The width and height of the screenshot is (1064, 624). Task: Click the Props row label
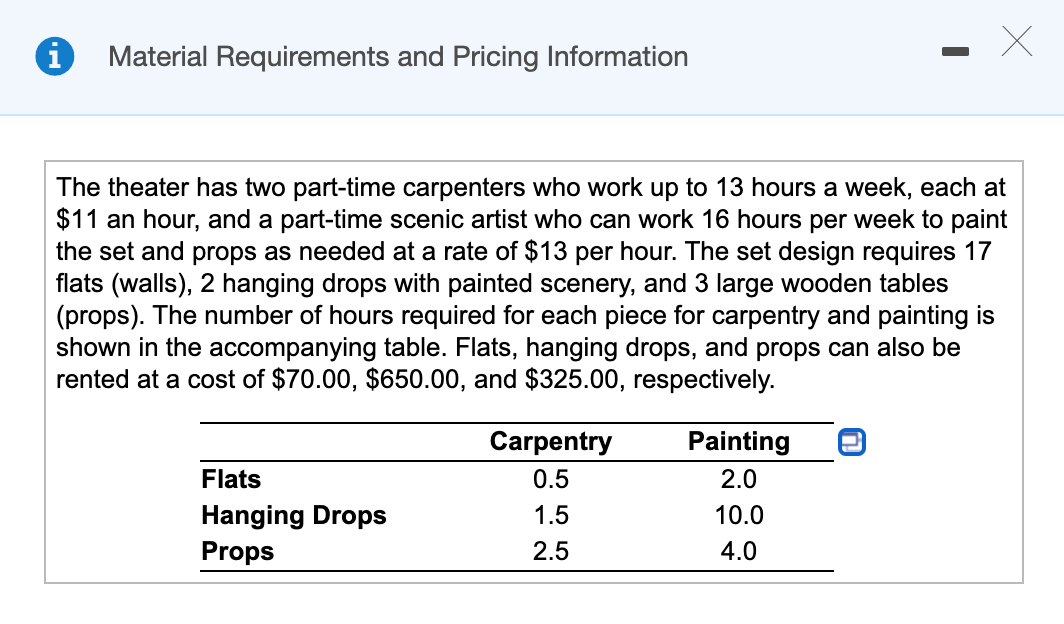coord(237,551)
